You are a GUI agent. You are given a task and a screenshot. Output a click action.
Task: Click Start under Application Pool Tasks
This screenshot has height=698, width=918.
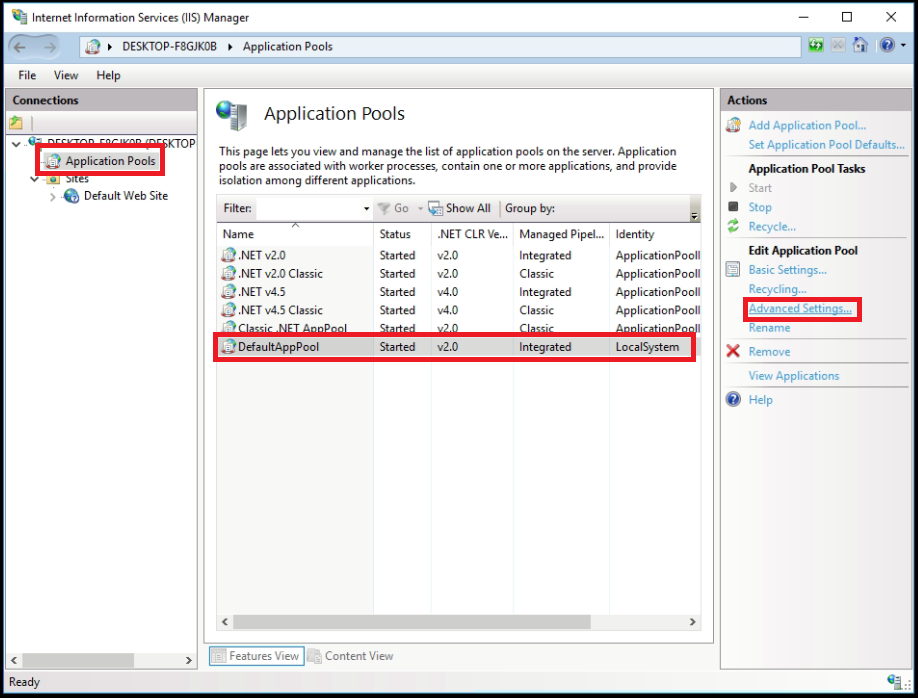click(760, 188)
